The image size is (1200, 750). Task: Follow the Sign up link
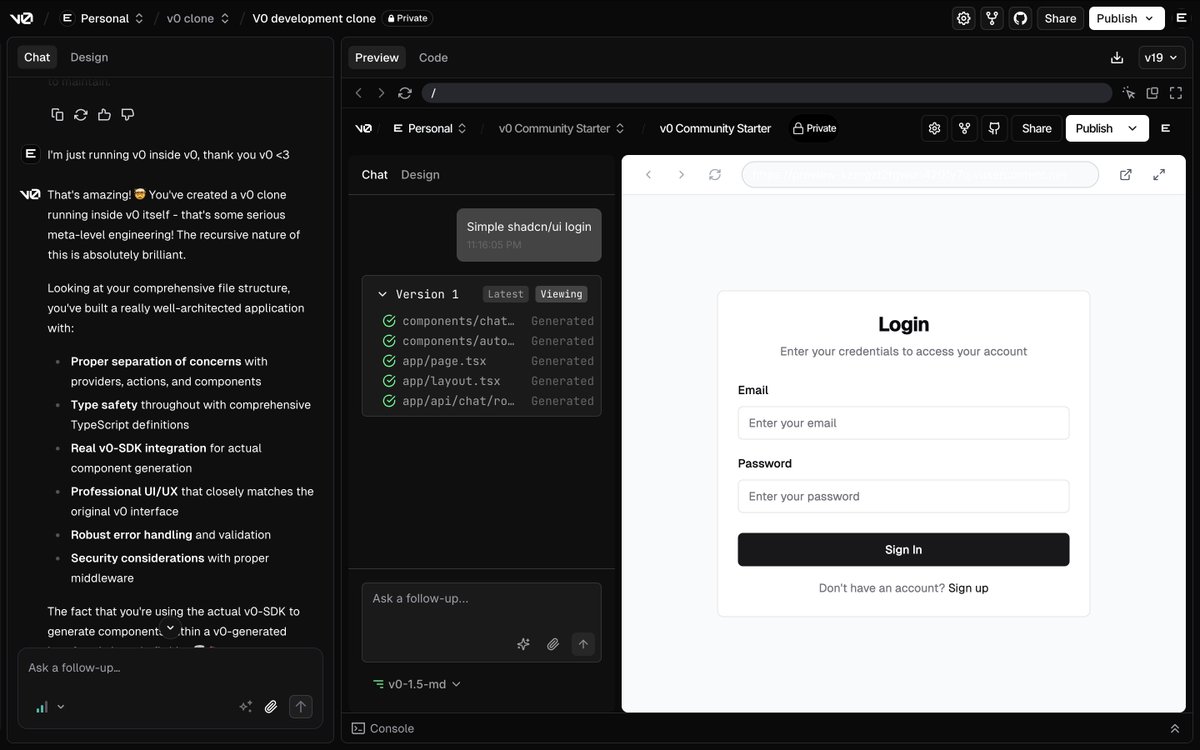point(968,588)
